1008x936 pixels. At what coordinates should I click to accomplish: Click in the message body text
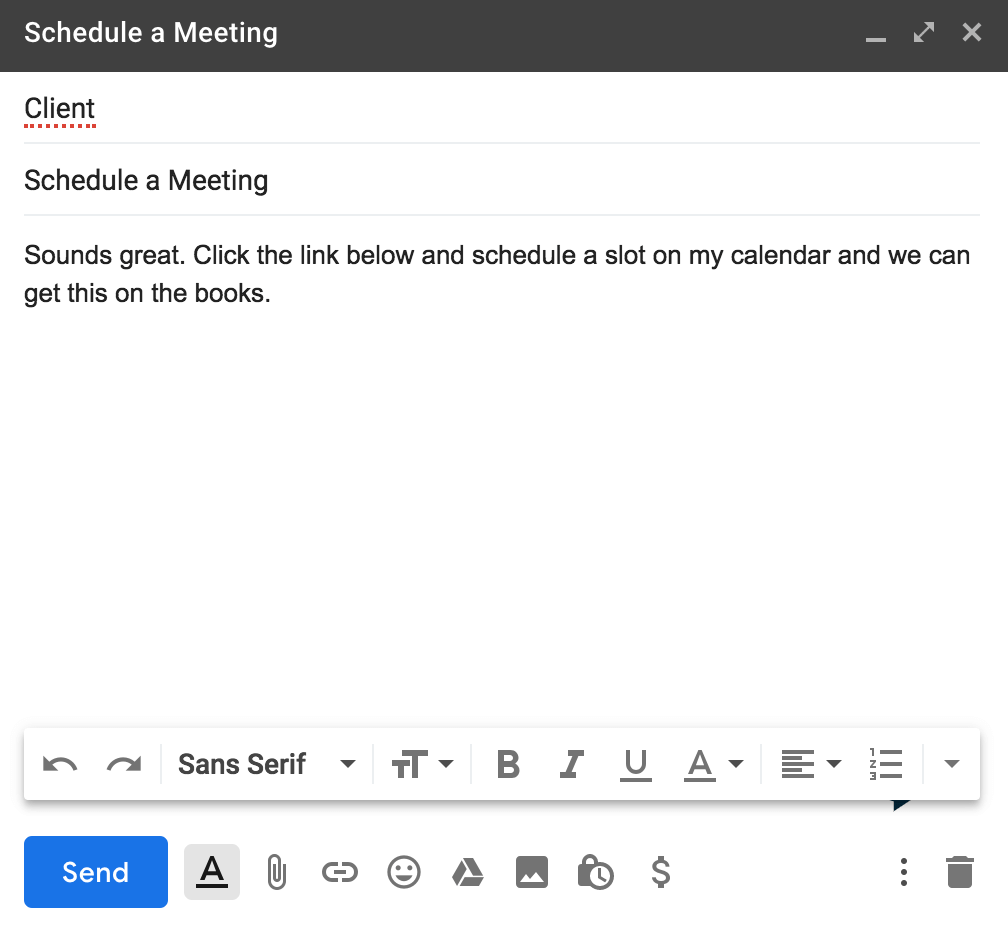click(x=496, y=274)
